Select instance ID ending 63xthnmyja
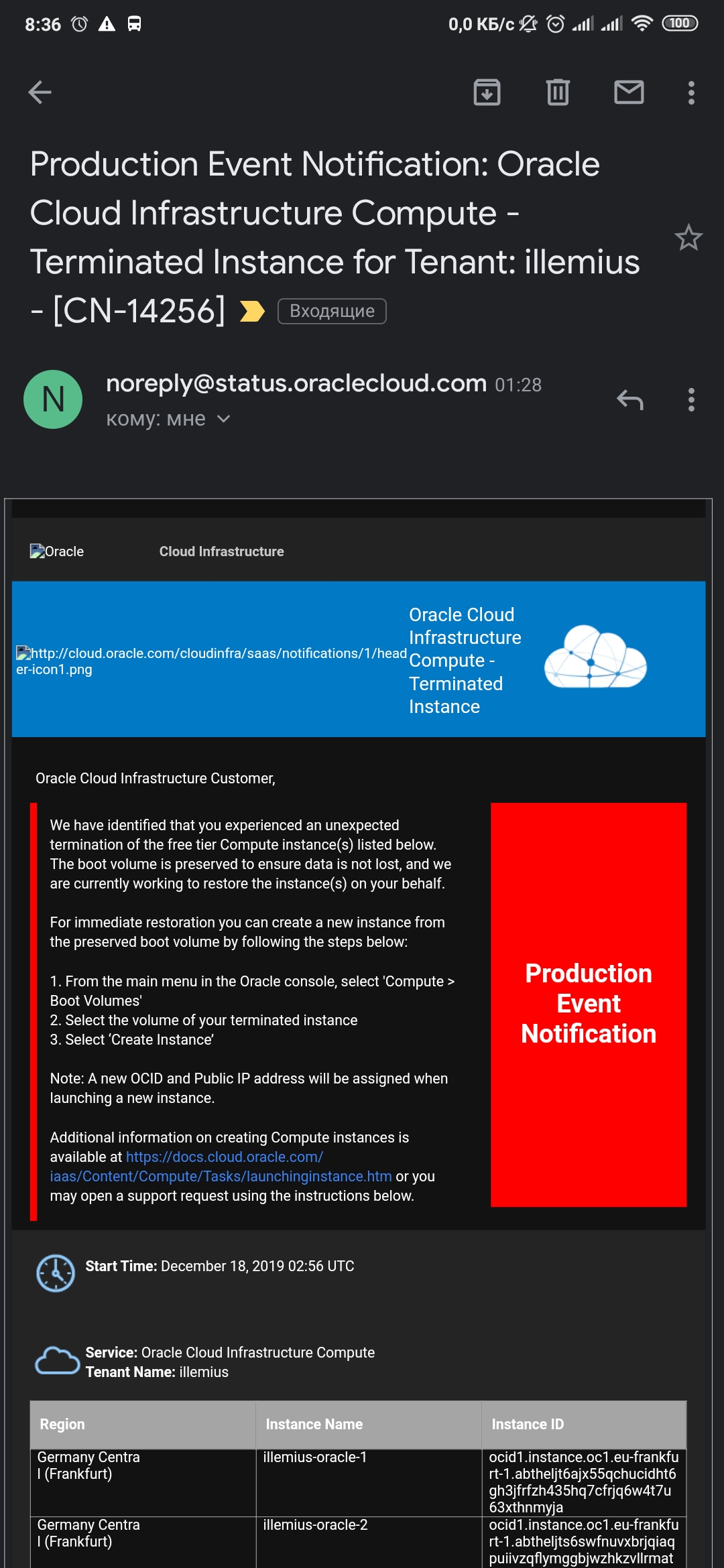724x1568 pixels. [584, 1482]
